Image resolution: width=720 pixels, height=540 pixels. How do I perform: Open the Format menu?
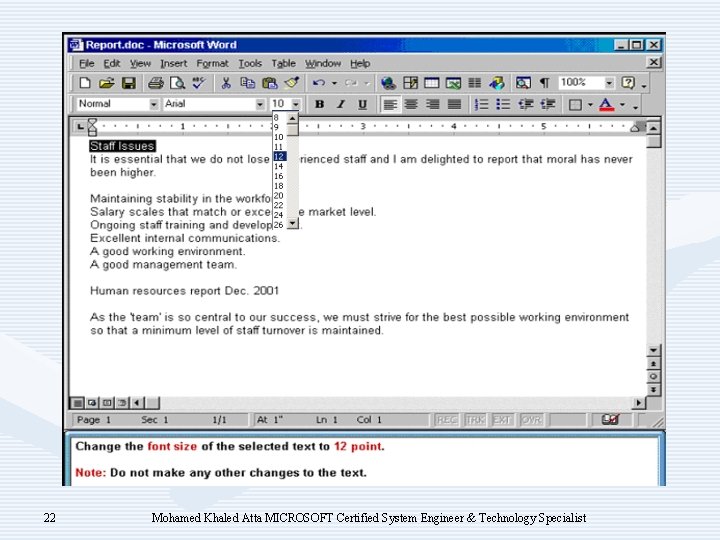(212, 63)
